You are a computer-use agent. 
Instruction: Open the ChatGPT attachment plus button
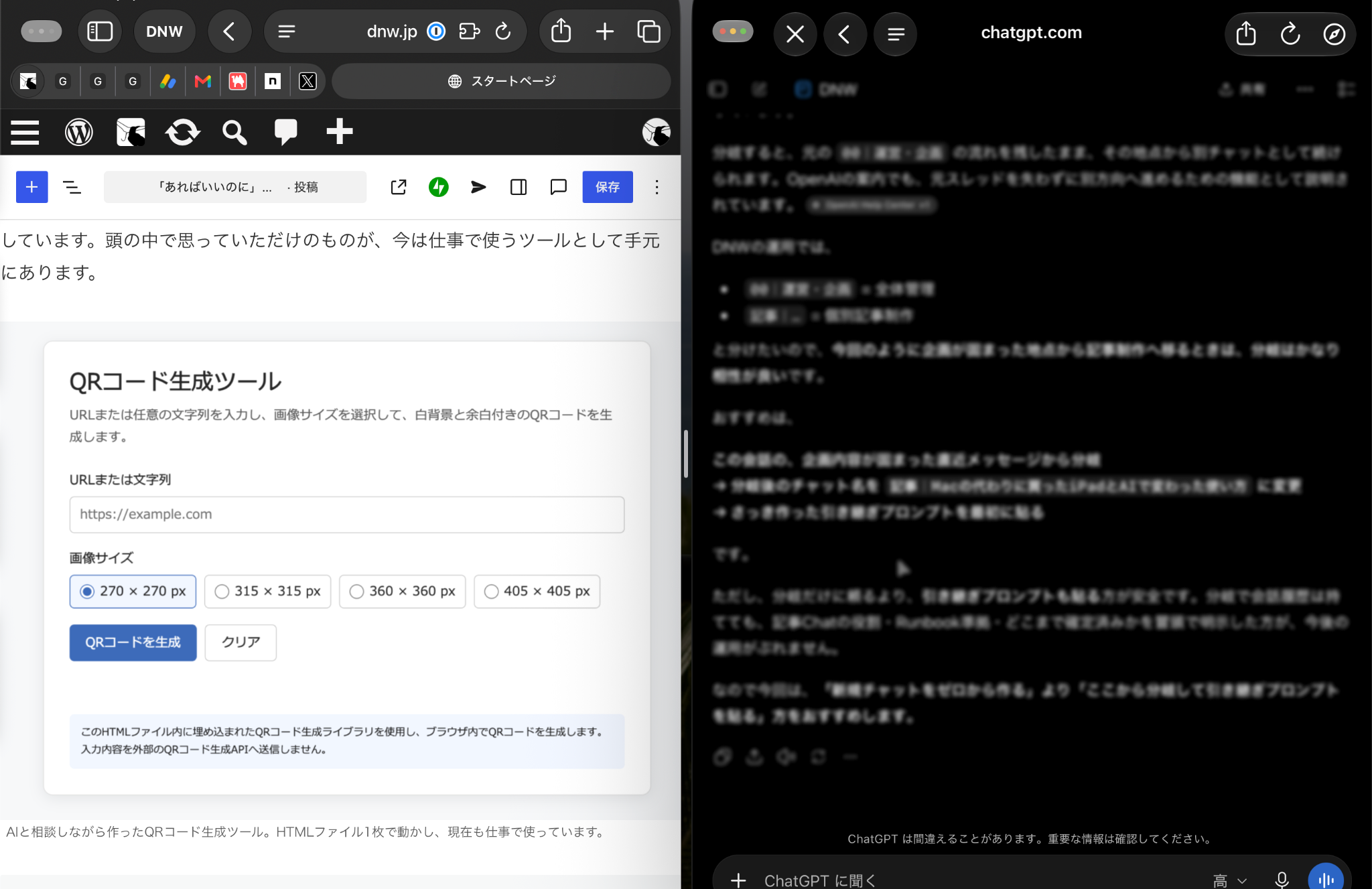[738, 880]
